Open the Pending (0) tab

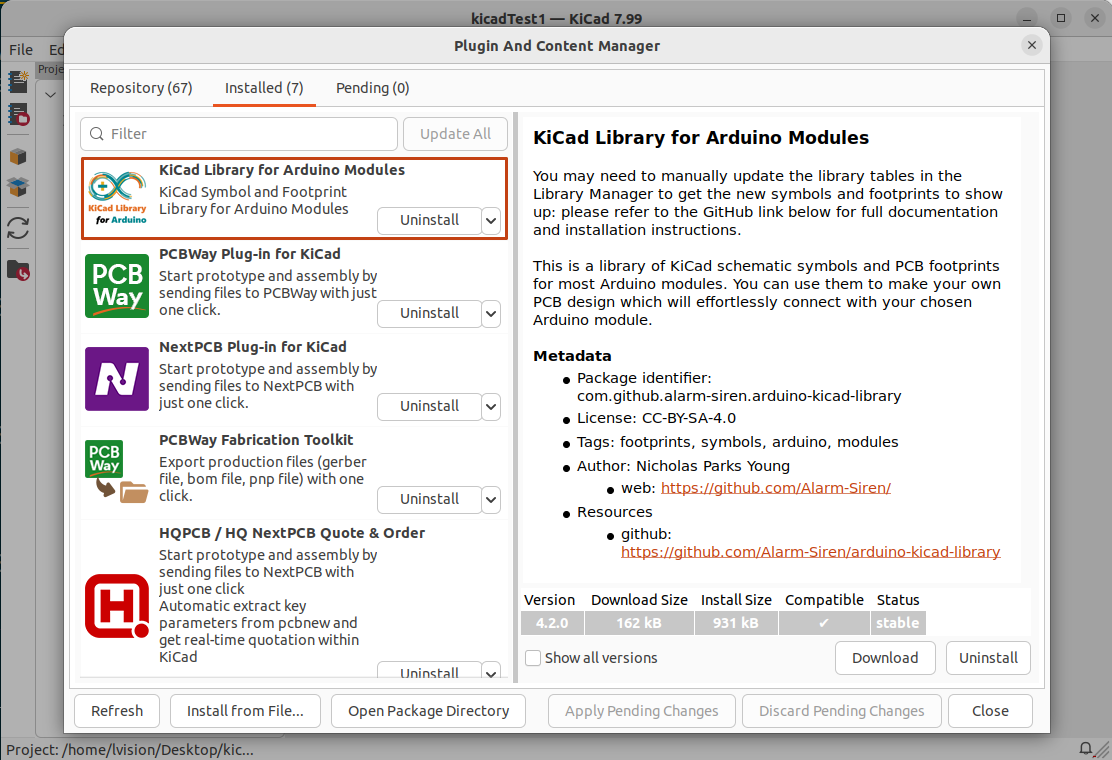pos(372,88)
